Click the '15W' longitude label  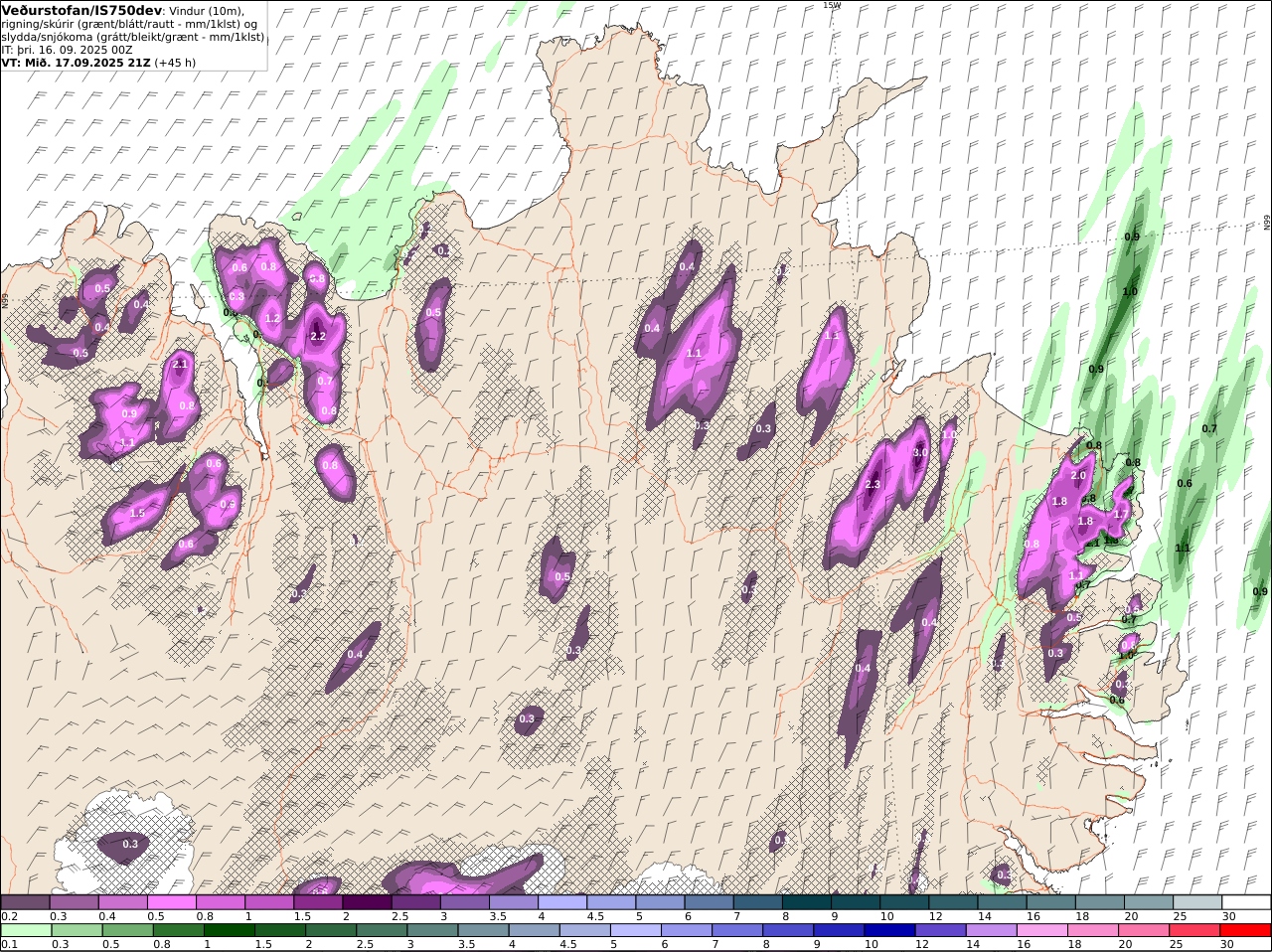[x=832, y=5]
